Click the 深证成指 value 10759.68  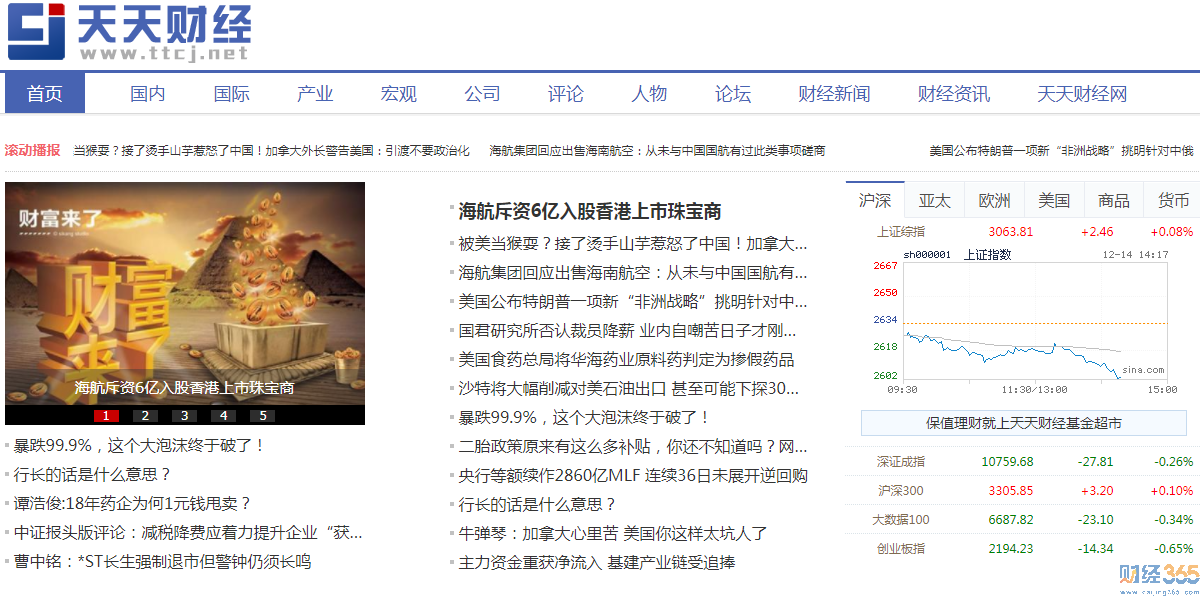(x=1007, y=462)
